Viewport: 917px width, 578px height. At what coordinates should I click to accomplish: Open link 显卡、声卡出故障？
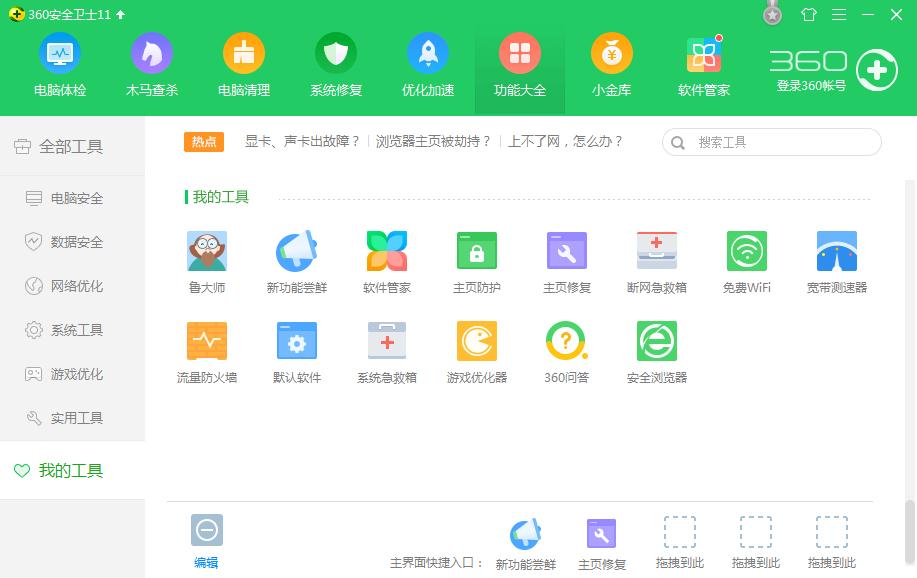coord(302,142)
